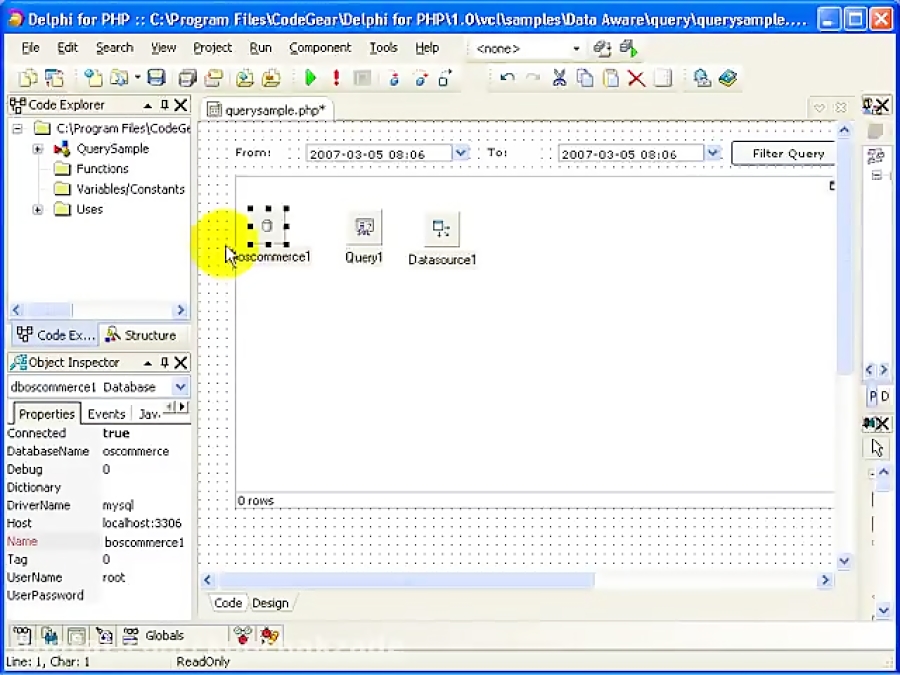The width and height of the screenshot is (900, 675).
Task: Open the From date picker dropdown
Action: [460, 153]
